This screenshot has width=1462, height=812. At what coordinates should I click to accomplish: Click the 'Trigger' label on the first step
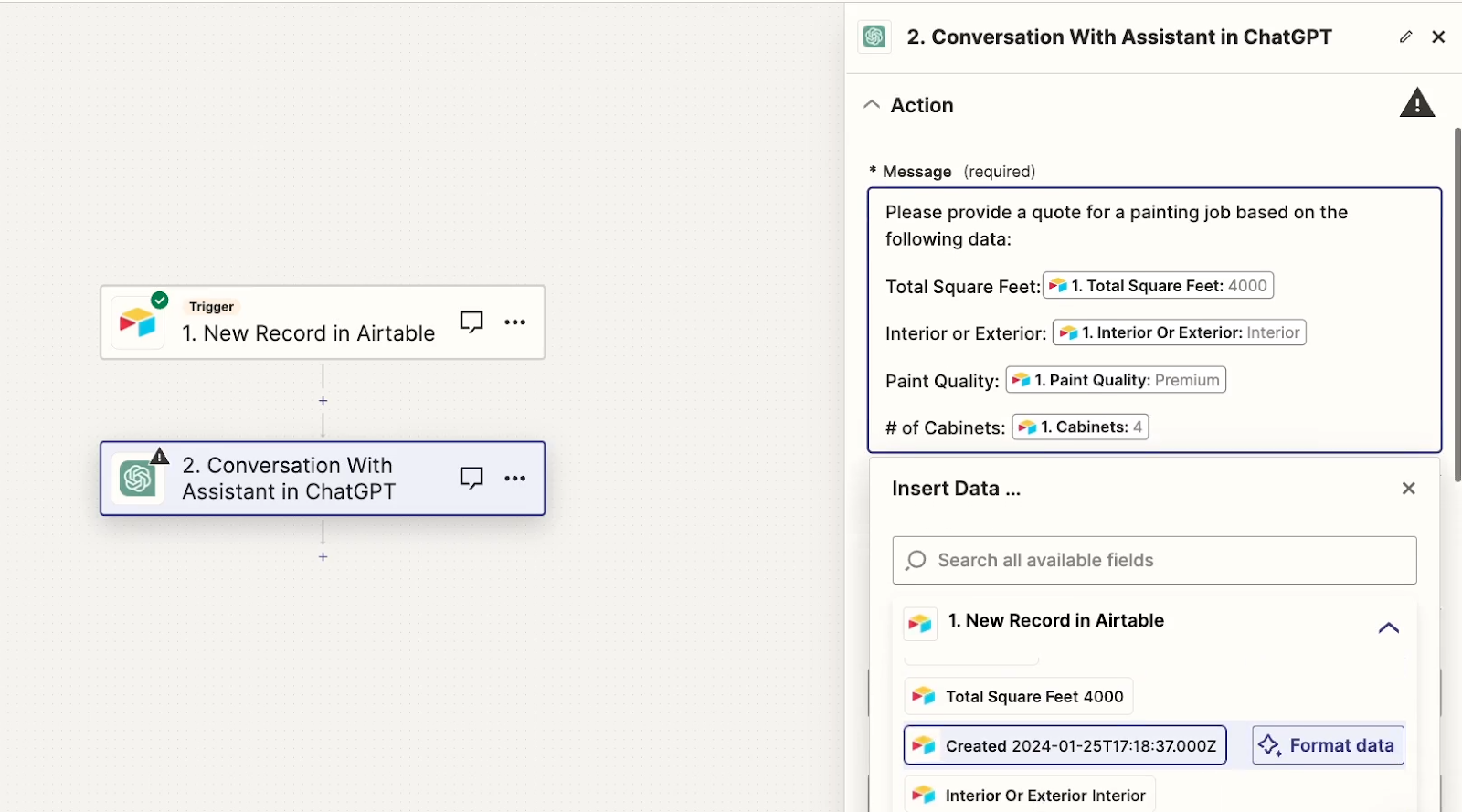pos(211,307)
